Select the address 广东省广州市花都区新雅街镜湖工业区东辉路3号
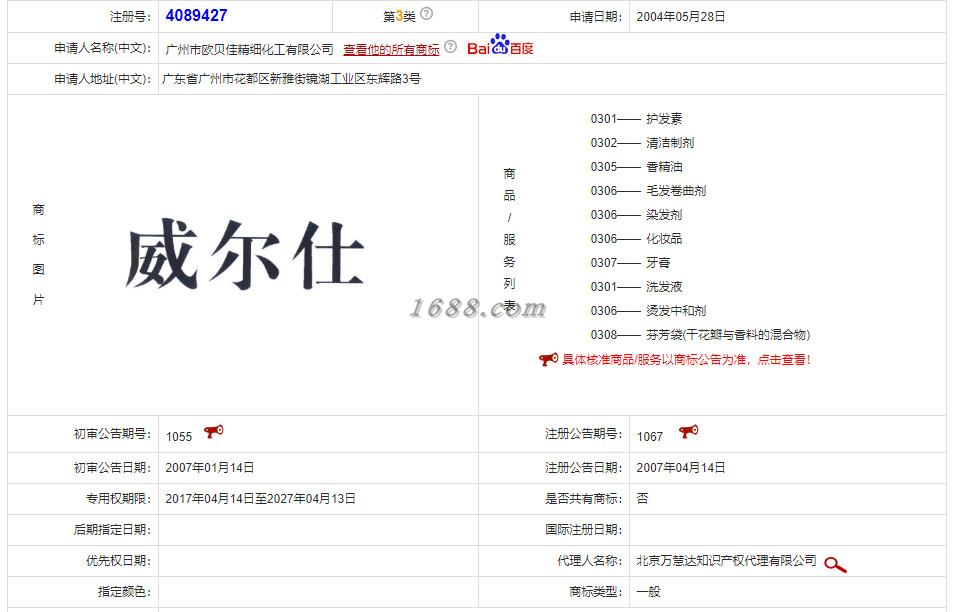Image resolution: width=955 pixels, height=612 pixels. click(291, 79)
